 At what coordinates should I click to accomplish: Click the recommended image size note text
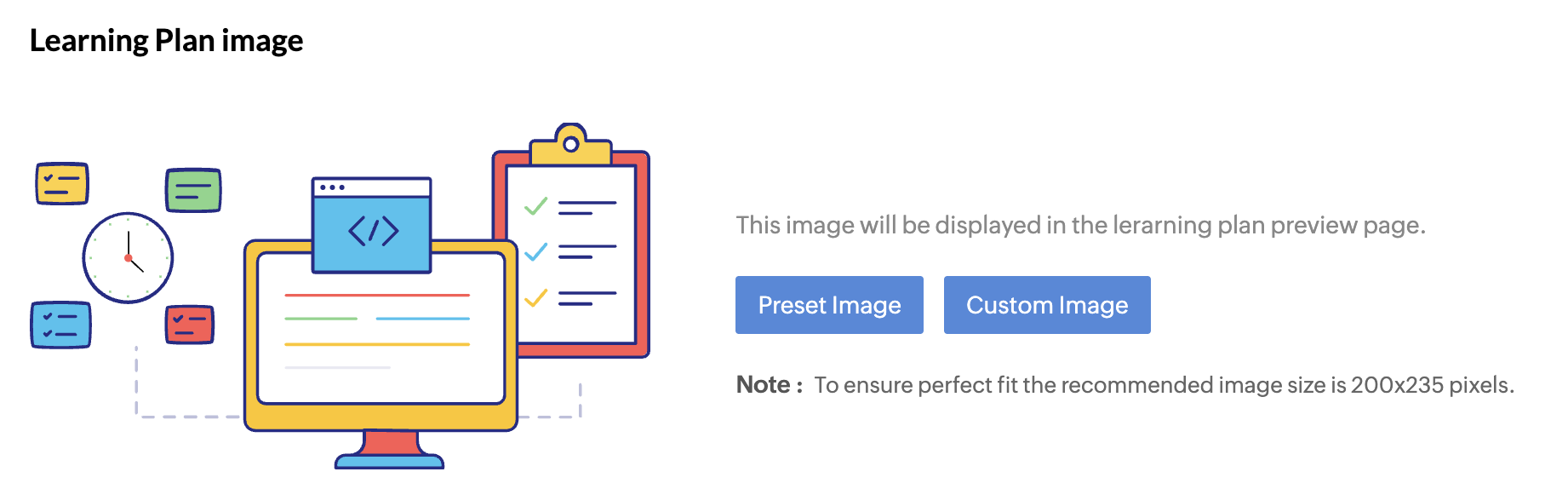1164,385
